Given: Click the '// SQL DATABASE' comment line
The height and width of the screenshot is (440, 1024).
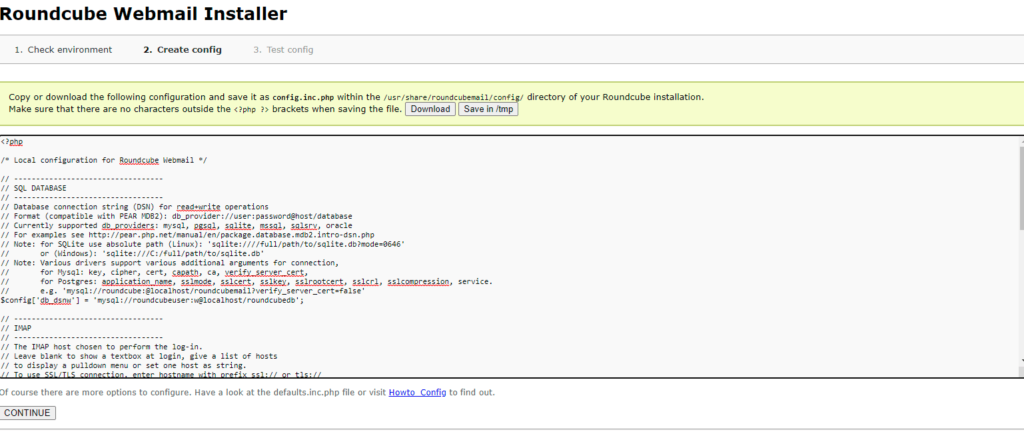Looking at the screenshot, I should (x=33, y=188).
